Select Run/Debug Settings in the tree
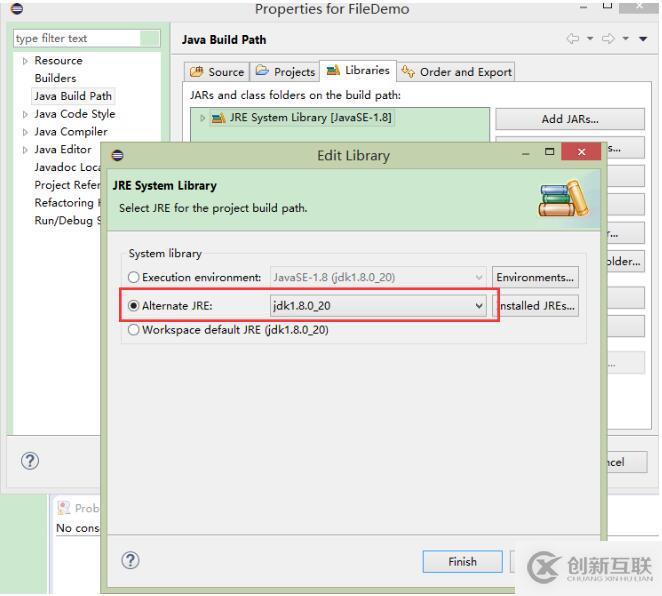The image size is (662, 596). click(x=67, y=220)
